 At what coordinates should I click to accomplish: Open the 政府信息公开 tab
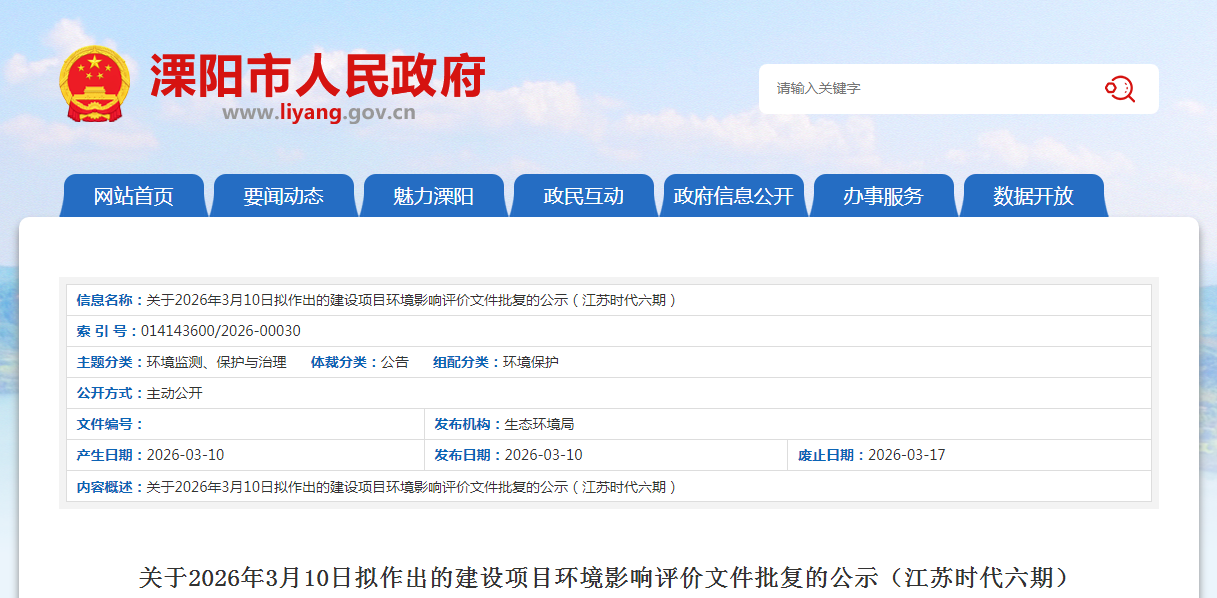[x=733, y=196]
